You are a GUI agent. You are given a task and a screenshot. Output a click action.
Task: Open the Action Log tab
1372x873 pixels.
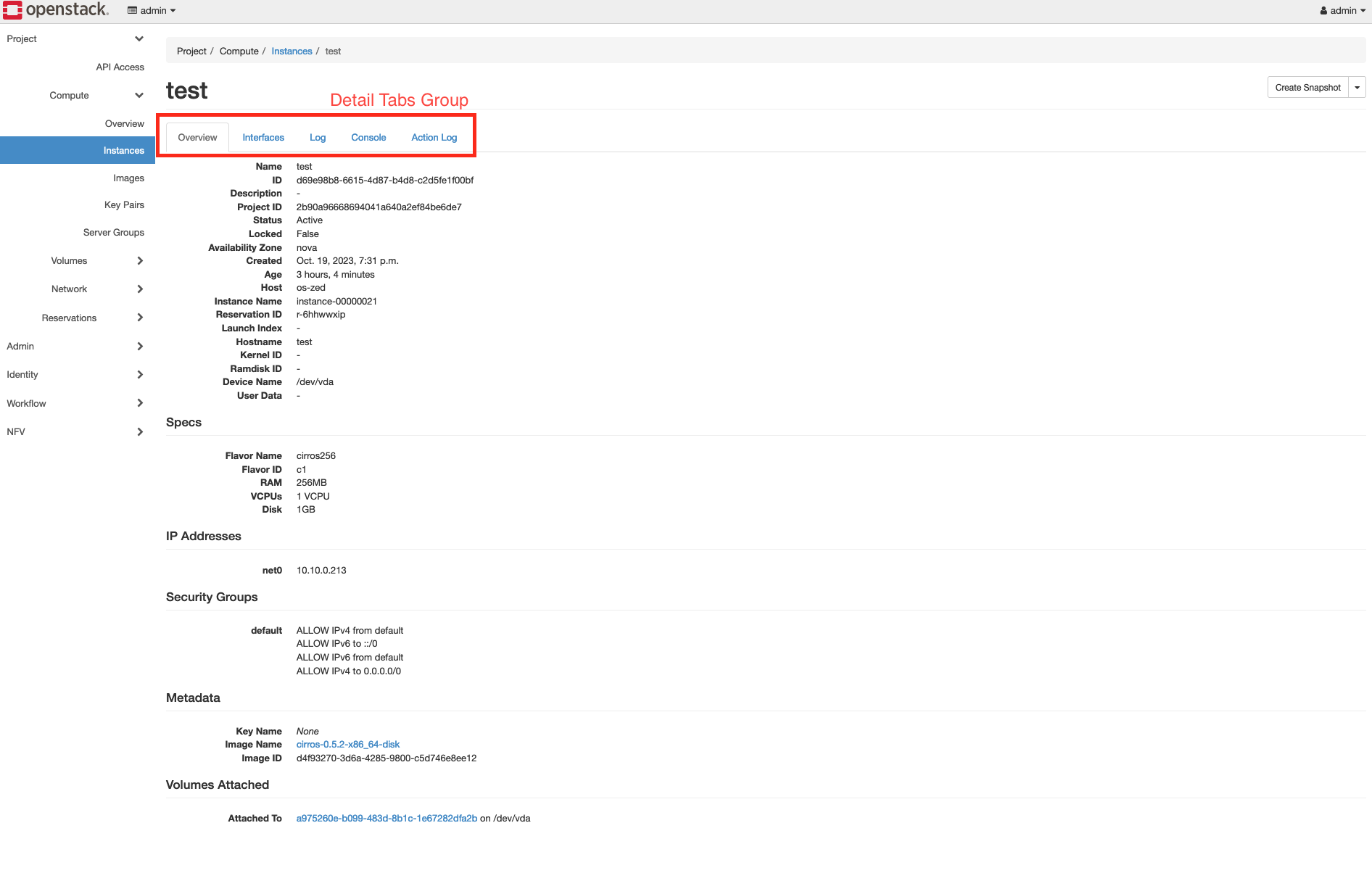coord(434,137)
